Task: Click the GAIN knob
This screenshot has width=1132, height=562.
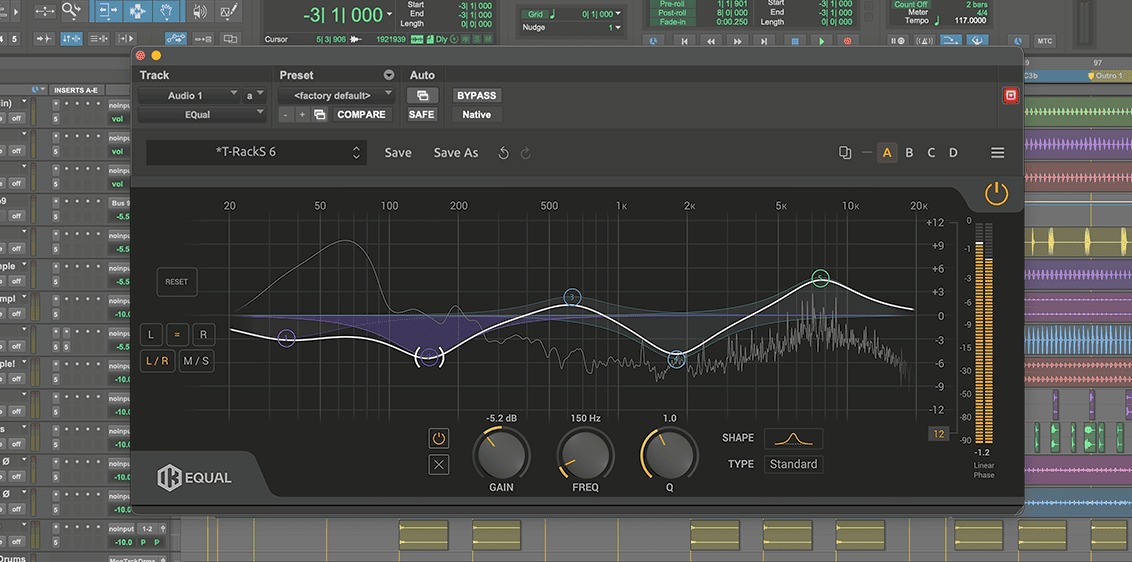Action: click(x=501, y=453)
